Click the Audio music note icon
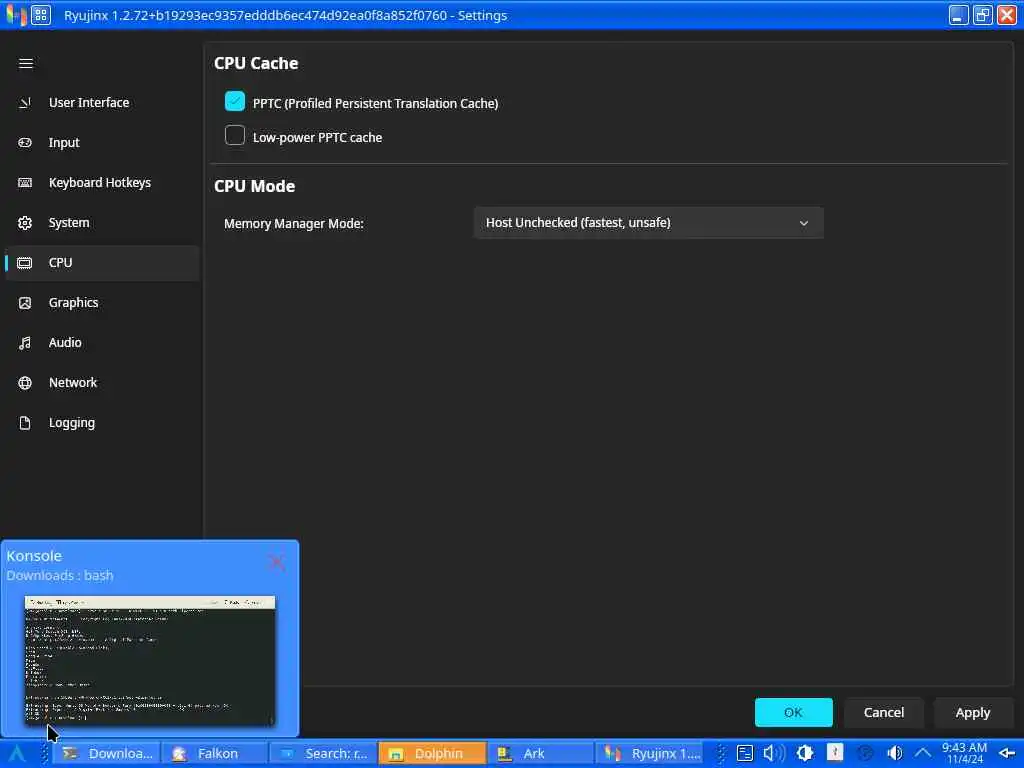The height and width of the screenshot is (768, 1024). click(25, 343)
